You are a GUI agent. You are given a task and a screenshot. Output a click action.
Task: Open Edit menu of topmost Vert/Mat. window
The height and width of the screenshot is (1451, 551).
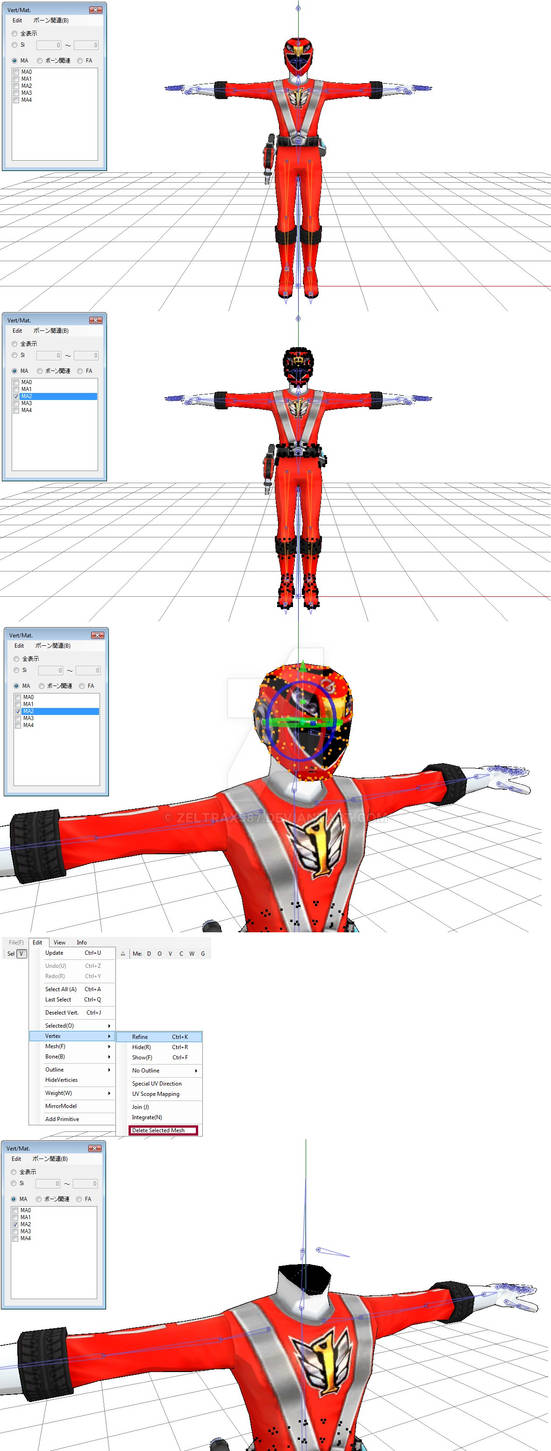pos(17,20)
